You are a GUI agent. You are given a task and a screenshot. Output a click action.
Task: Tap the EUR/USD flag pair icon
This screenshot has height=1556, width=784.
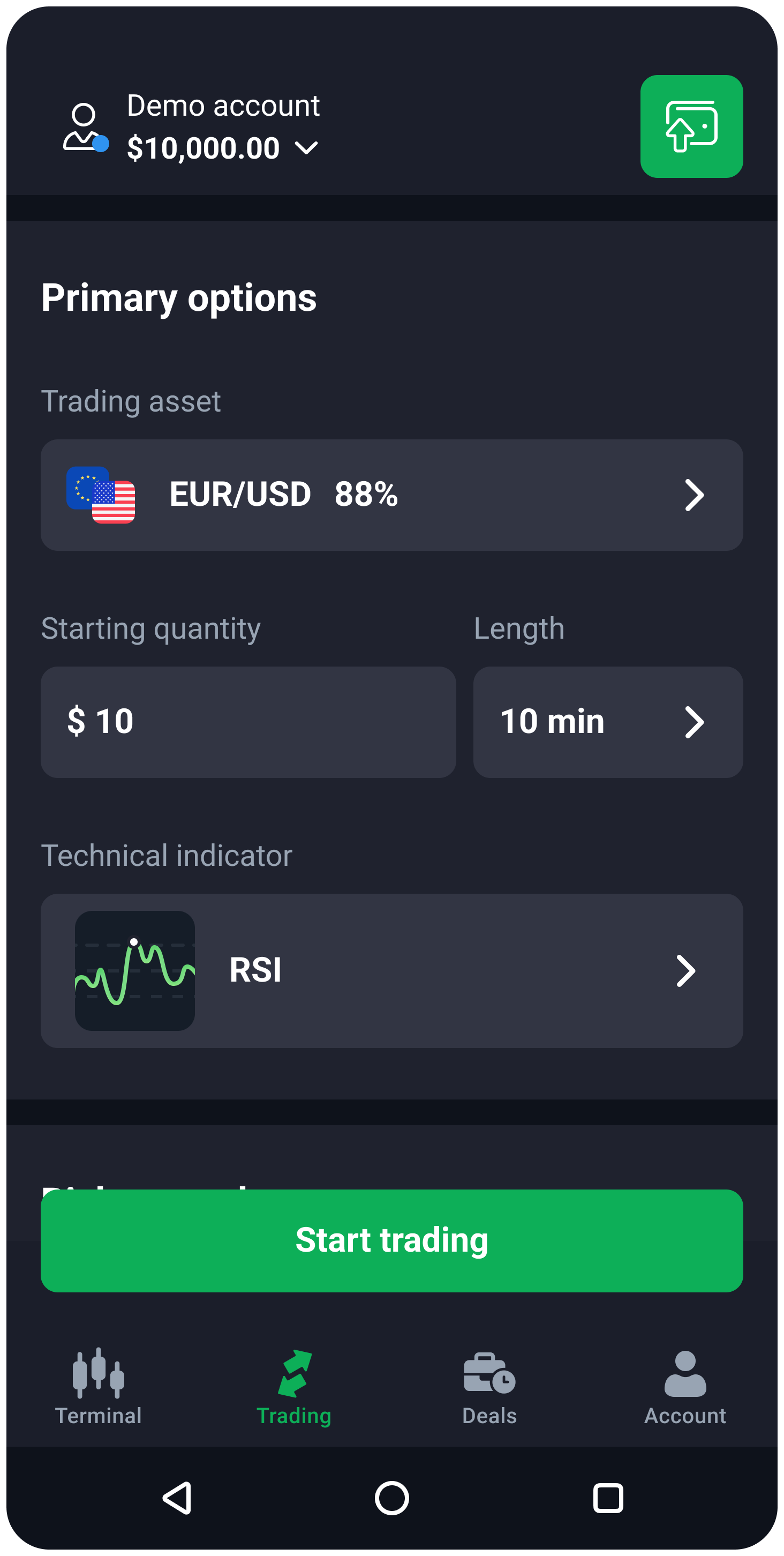click(101, 495)
